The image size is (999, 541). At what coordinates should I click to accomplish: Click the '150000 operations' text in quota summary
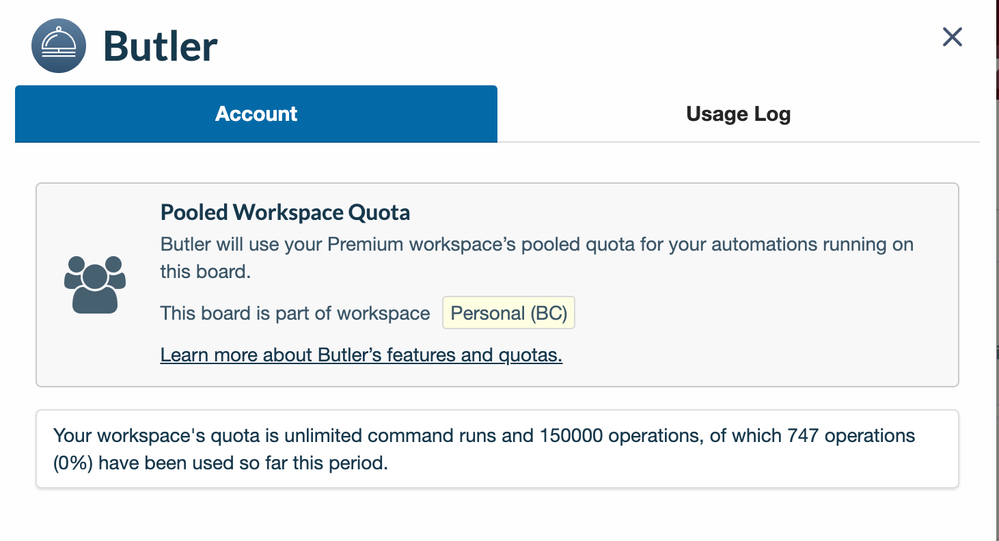[617, 436]
